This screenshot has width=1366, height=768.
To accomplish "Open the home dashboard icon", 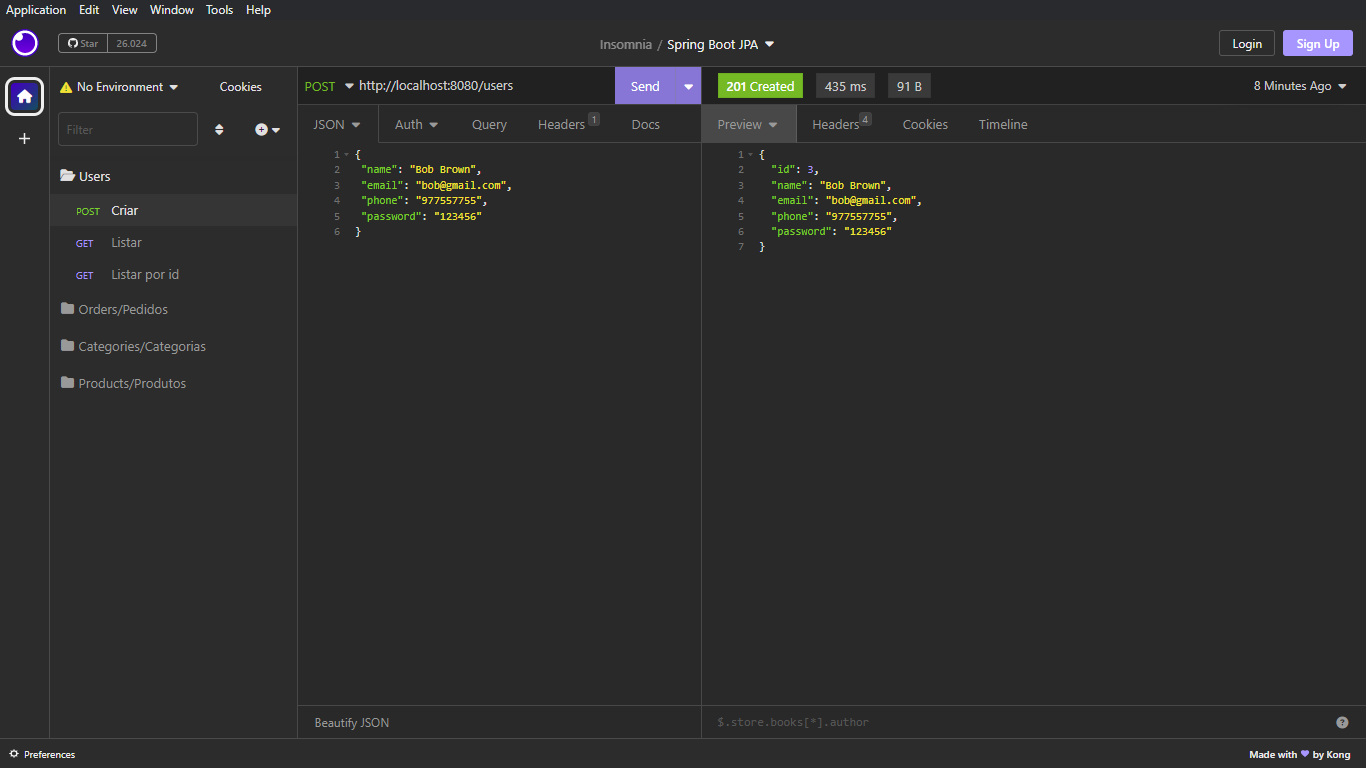I will (x=25, y=97).
